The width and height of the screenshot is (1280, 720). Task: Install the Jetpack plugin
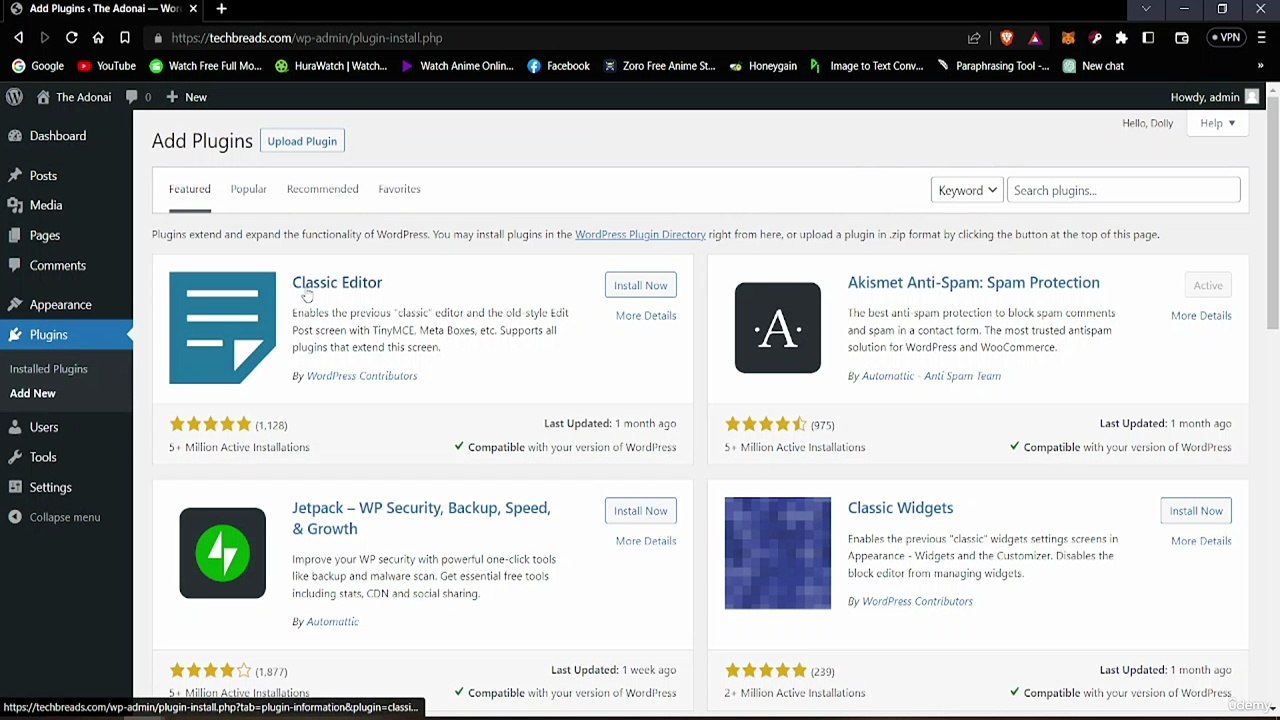(640, 510)
